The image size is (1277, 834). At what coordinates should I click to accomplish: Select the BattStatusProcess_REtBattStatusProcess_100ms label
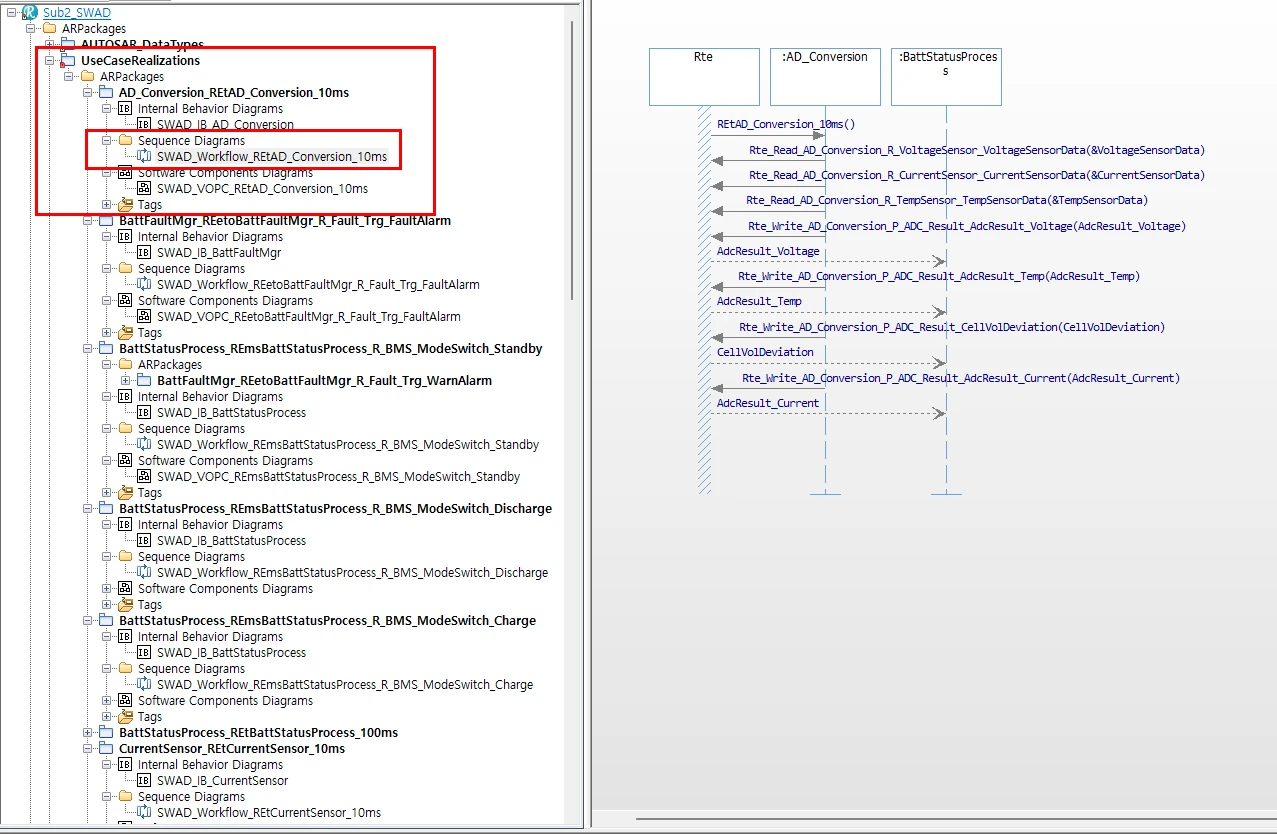pos(258,733)
